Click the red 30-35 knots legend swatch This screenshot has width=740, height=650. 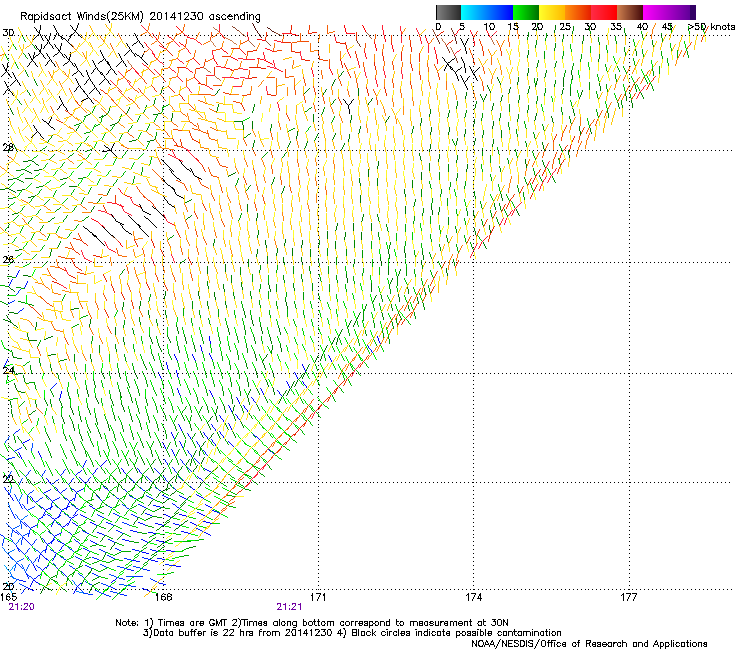pos(604,12)
